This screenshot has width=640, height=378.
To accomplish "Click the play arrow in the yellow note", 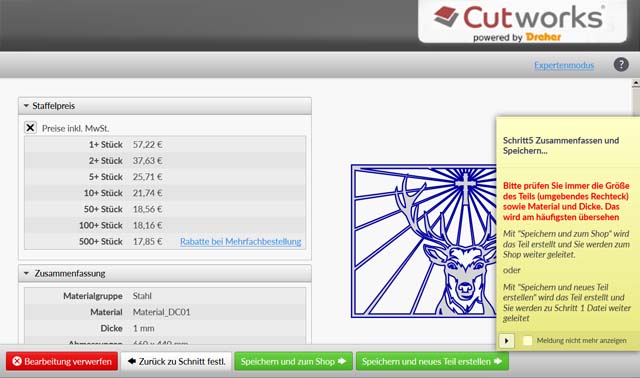I will click(507, 340).
